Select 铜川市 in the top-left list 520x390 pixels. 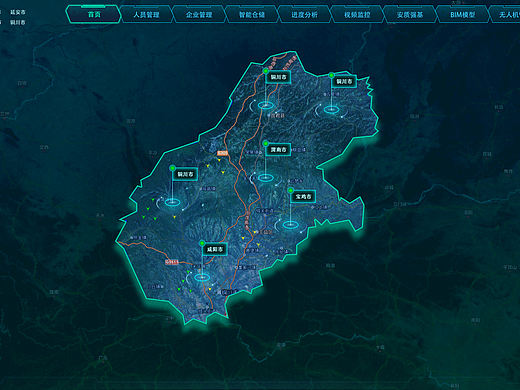click(18, 23)
